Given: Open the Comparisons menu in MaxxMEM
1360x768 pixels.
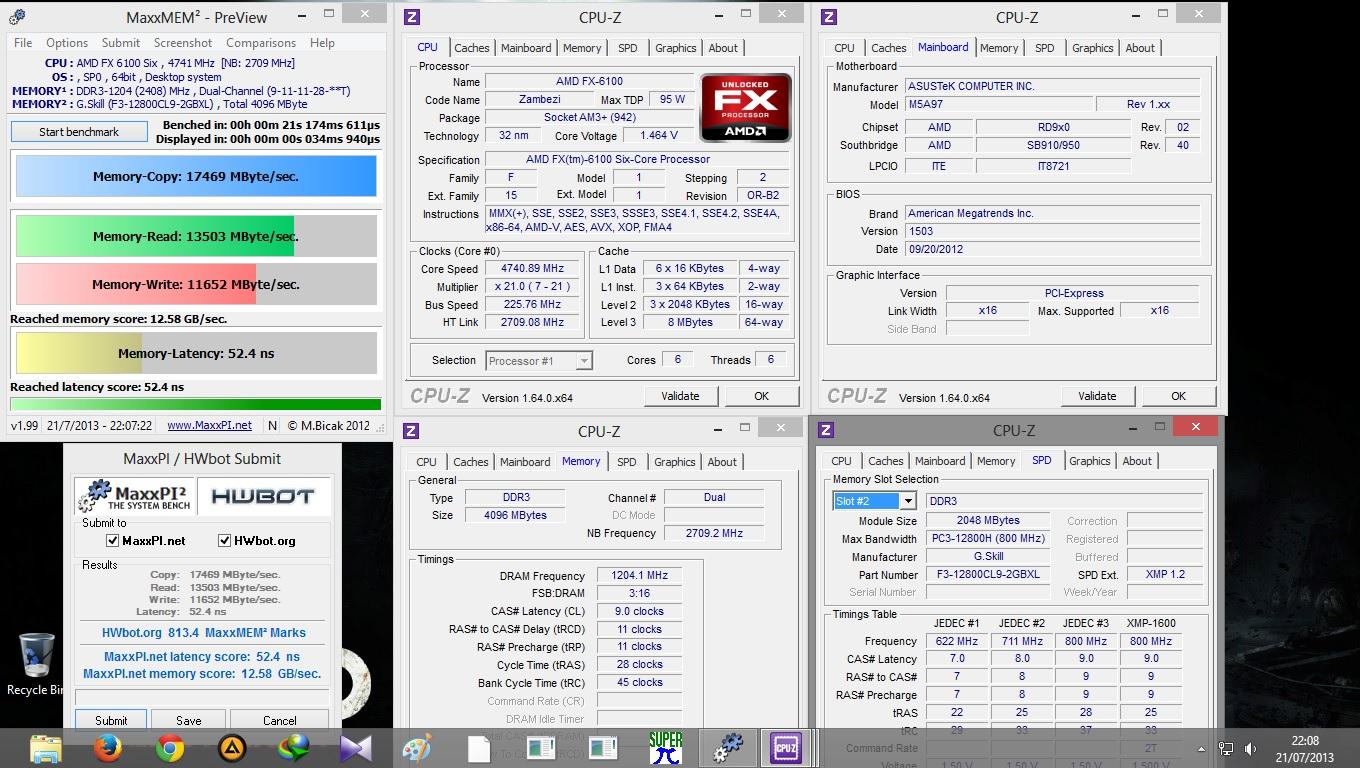Looking at the screenshot, I should (261, 43).
